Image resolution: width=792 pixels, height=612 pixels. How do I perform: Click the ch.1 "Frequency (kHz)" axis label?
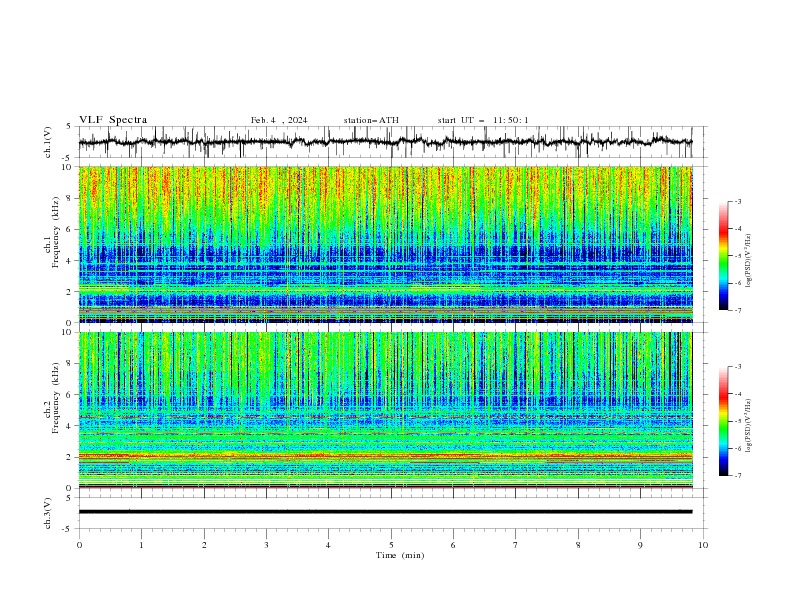(x=56, y=233)
